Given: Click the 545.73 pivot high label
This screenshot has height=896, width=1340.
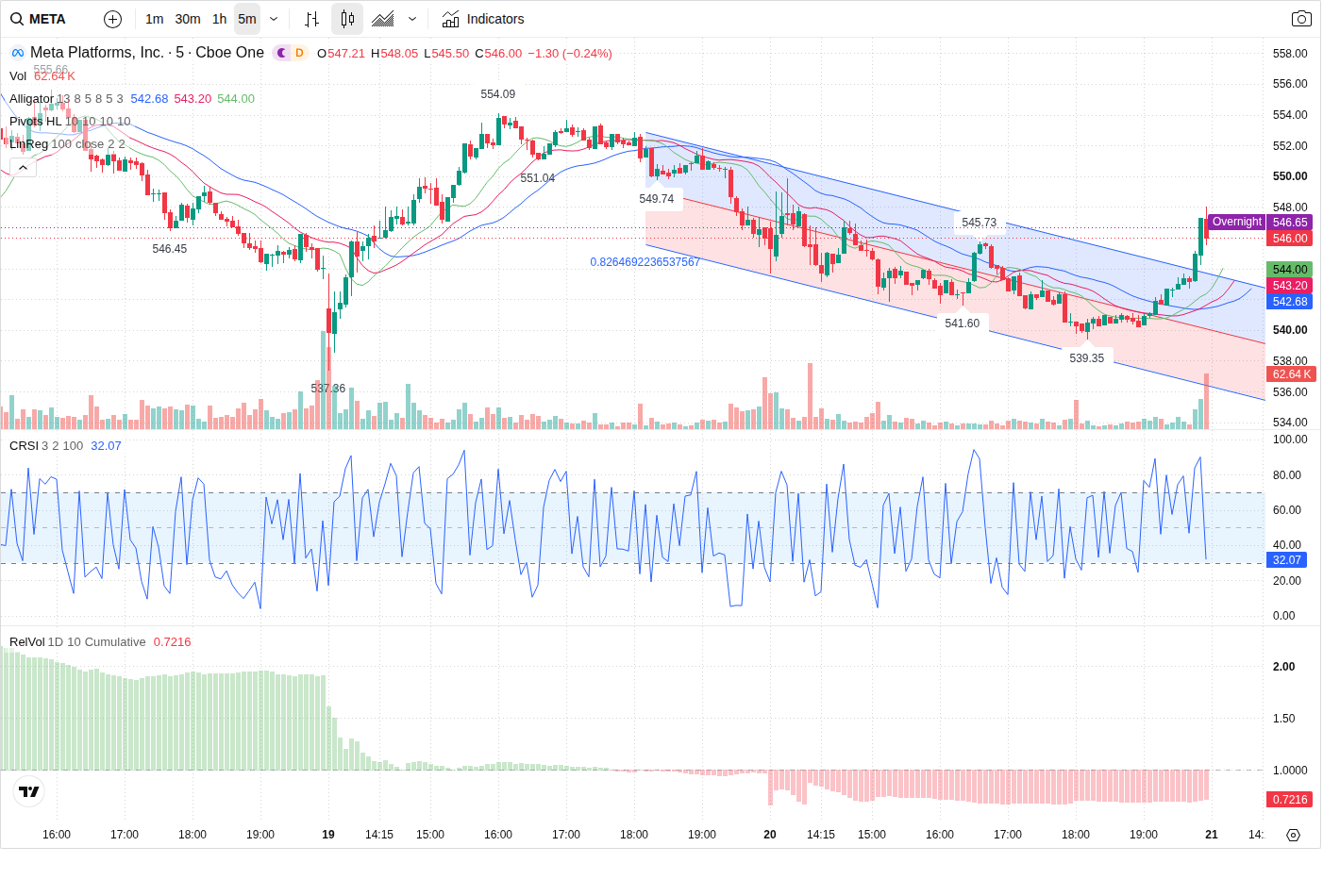Looking at the screenshot, I should click(x=980, y=223).
